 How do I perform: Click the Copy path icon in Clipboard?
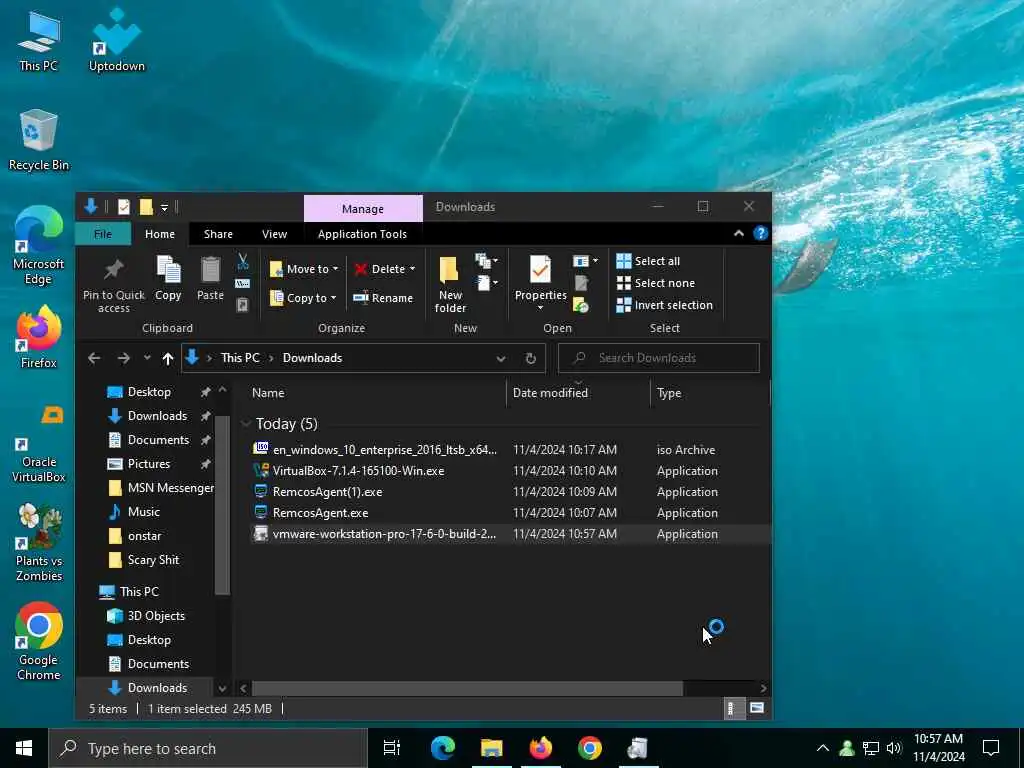pyautogui.click(x=242, y=283)
